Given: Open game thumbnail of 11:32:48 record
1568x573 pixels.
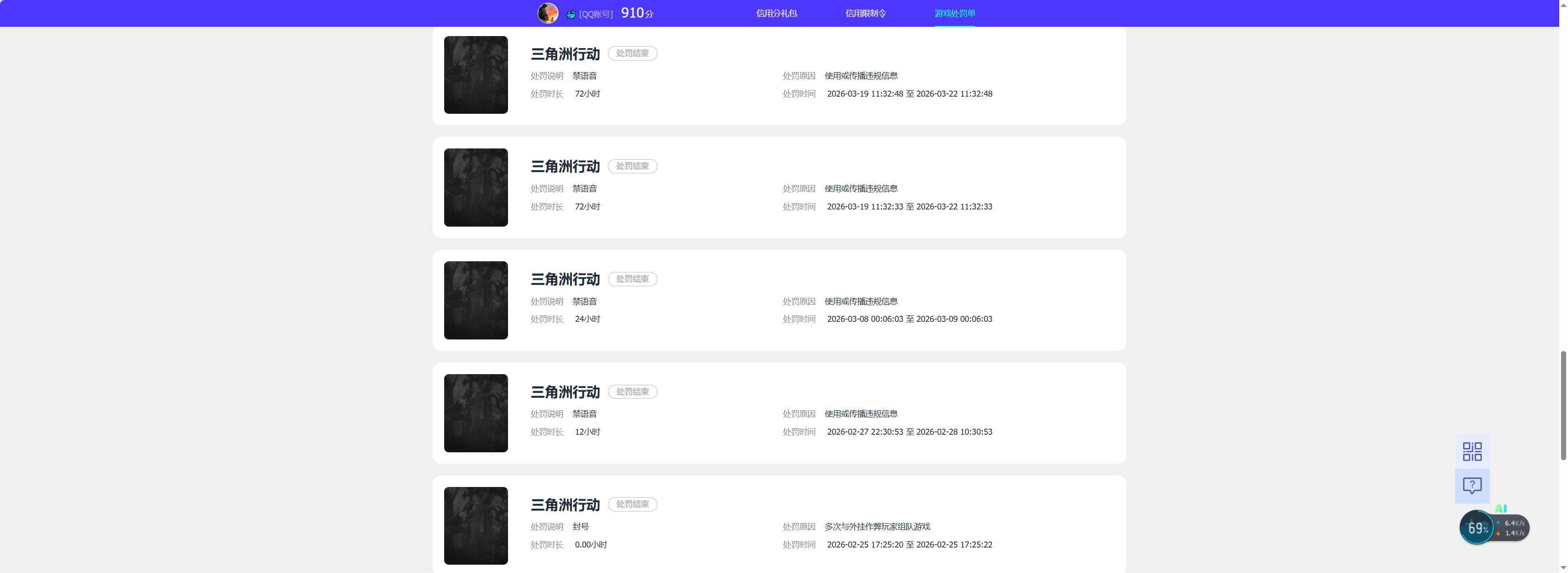Looking at the screenshot, I should point(475,75).
